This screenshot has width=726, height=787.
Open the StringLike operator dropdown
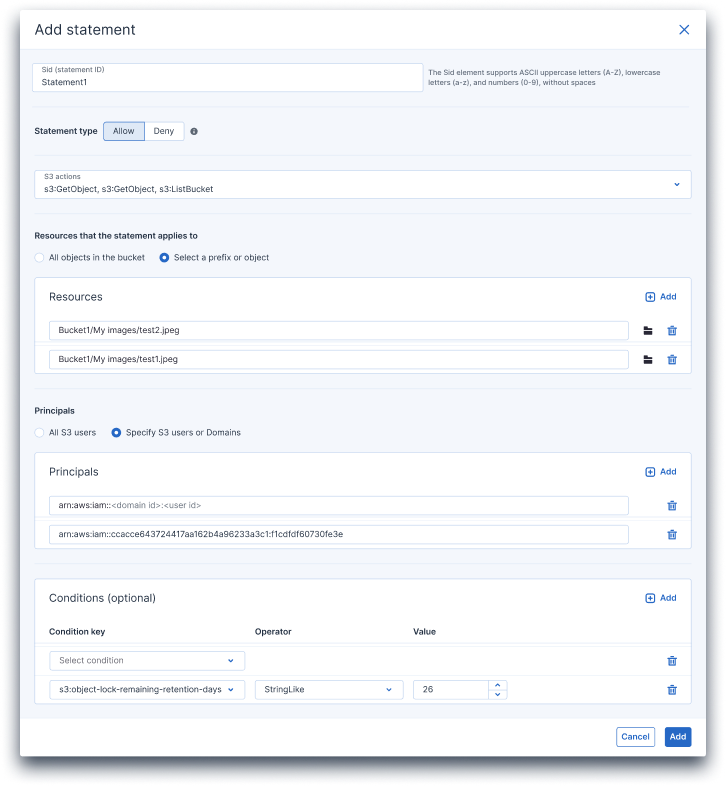pyautogui.click(x=329, y=690)
